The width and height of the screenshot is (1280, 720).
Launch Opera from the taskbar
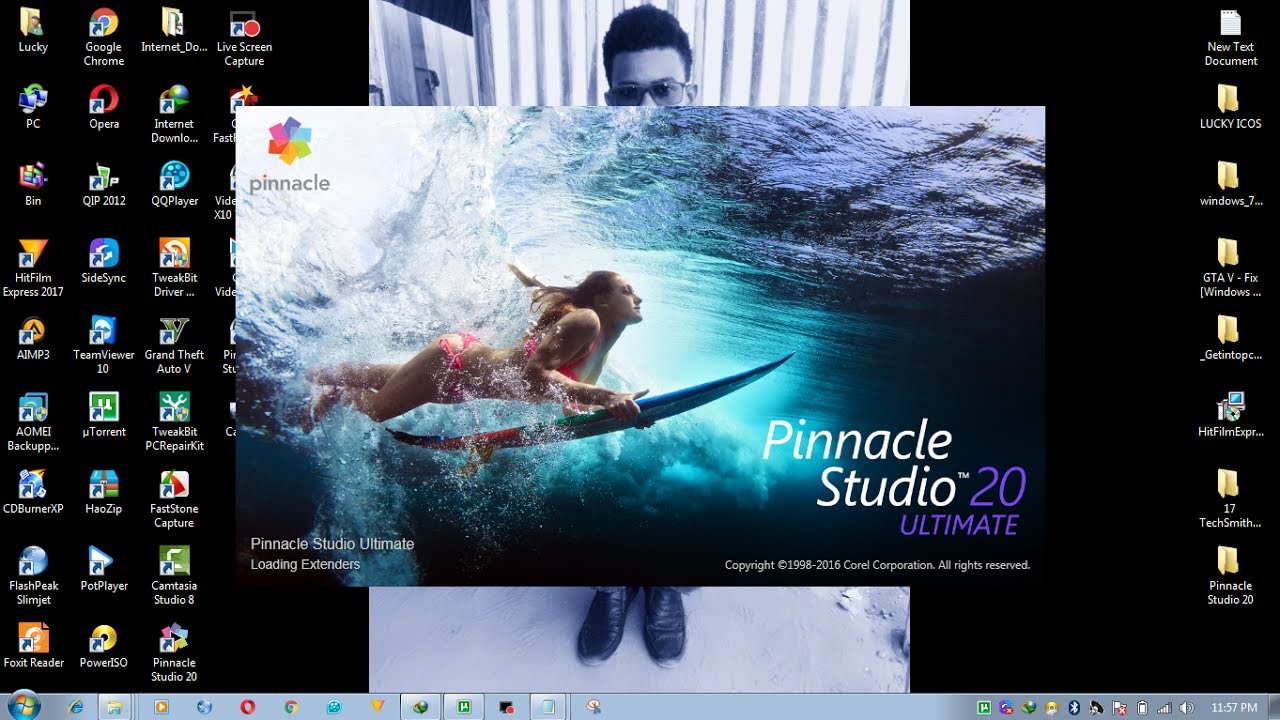248,706
